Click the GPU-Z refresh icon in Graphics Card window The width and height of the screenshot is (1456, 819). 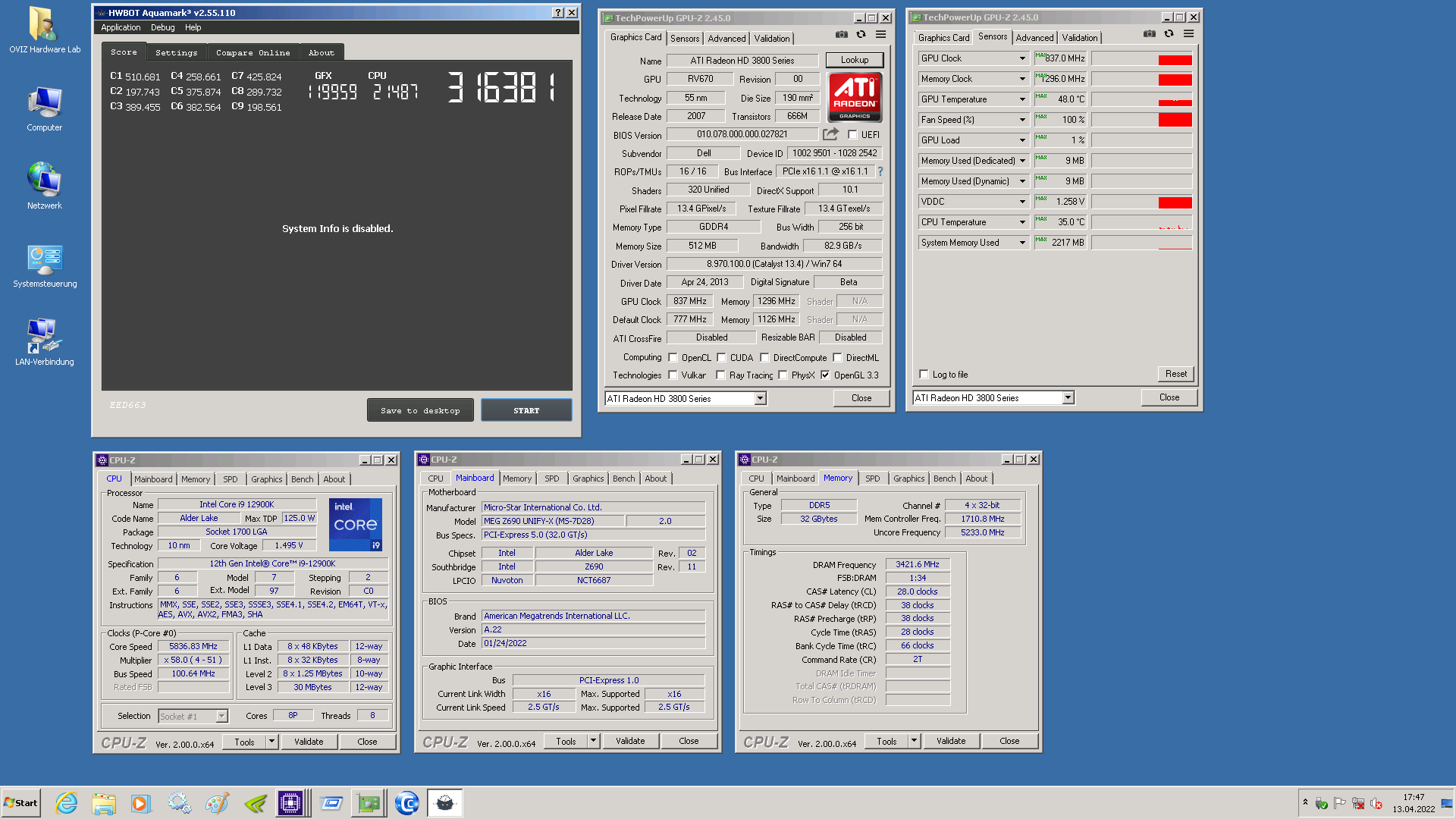(861, 35)
